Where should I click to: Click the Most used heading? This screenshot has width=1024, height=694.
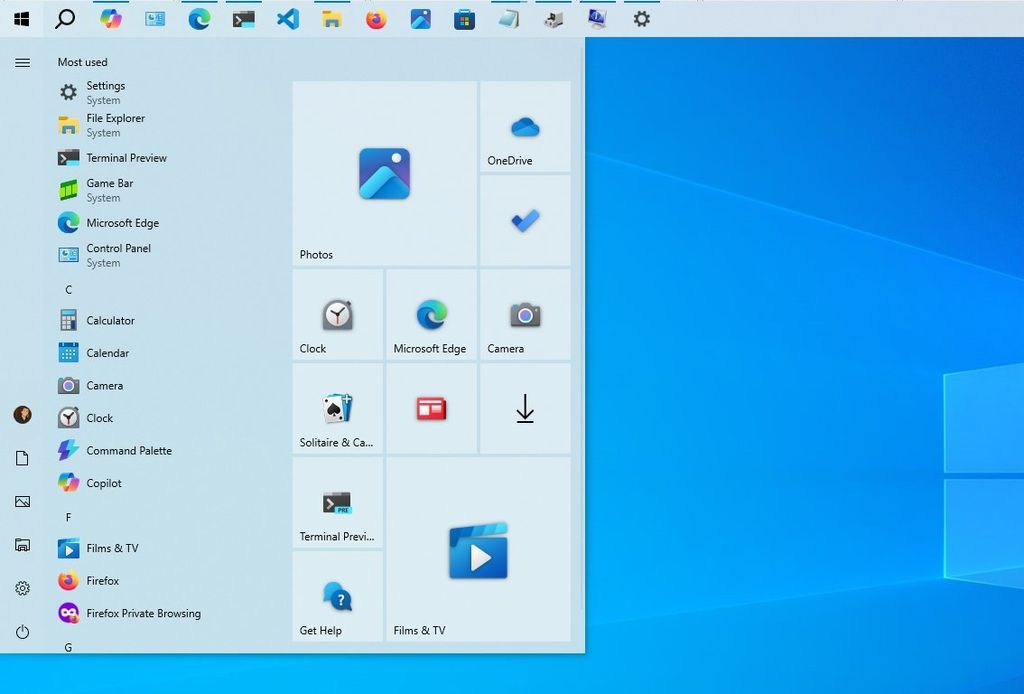click(82, 62)
